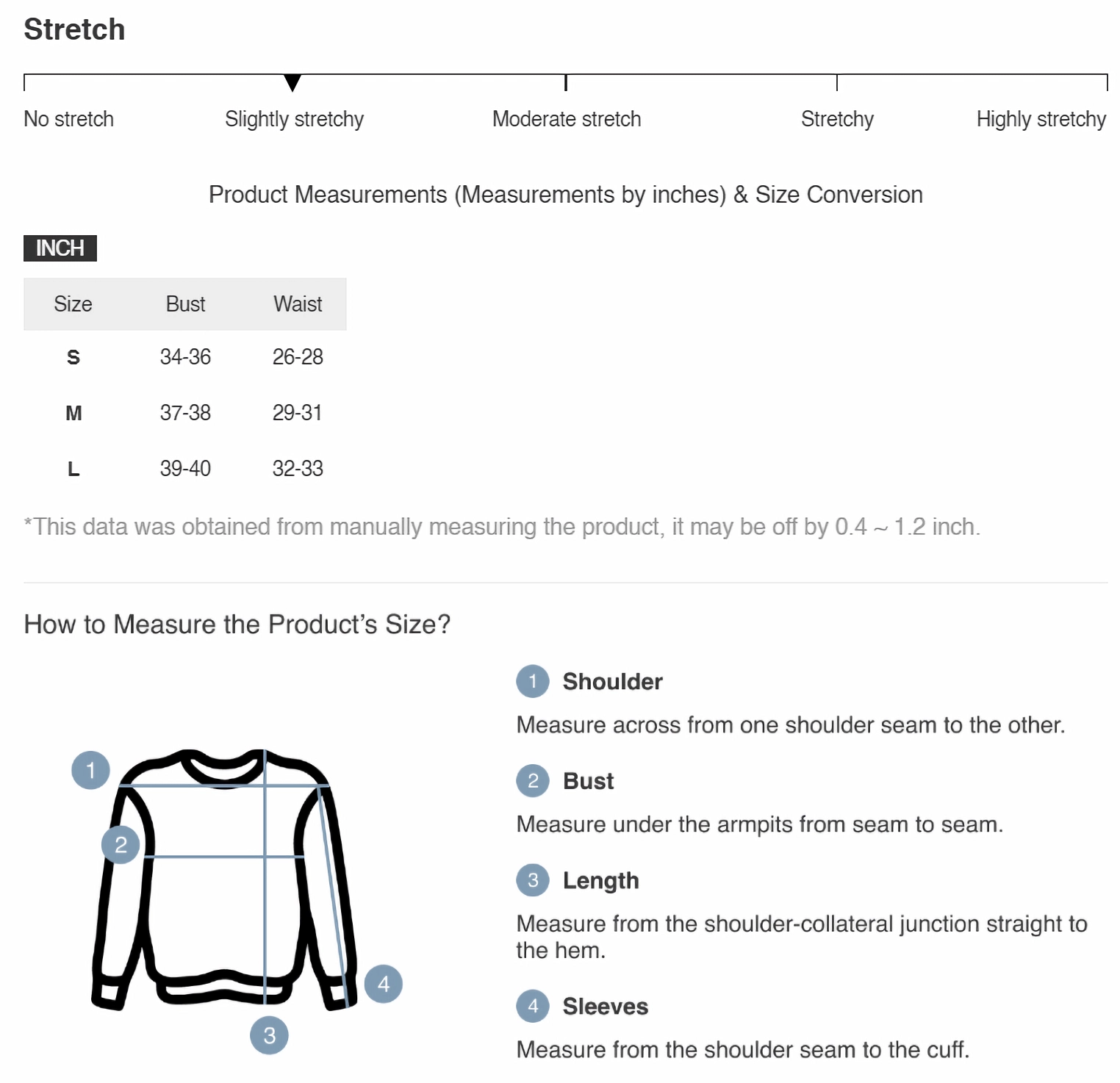Select the size L row label
Viewport: 1120px width, 1083px height.
(x=73, y=469)
